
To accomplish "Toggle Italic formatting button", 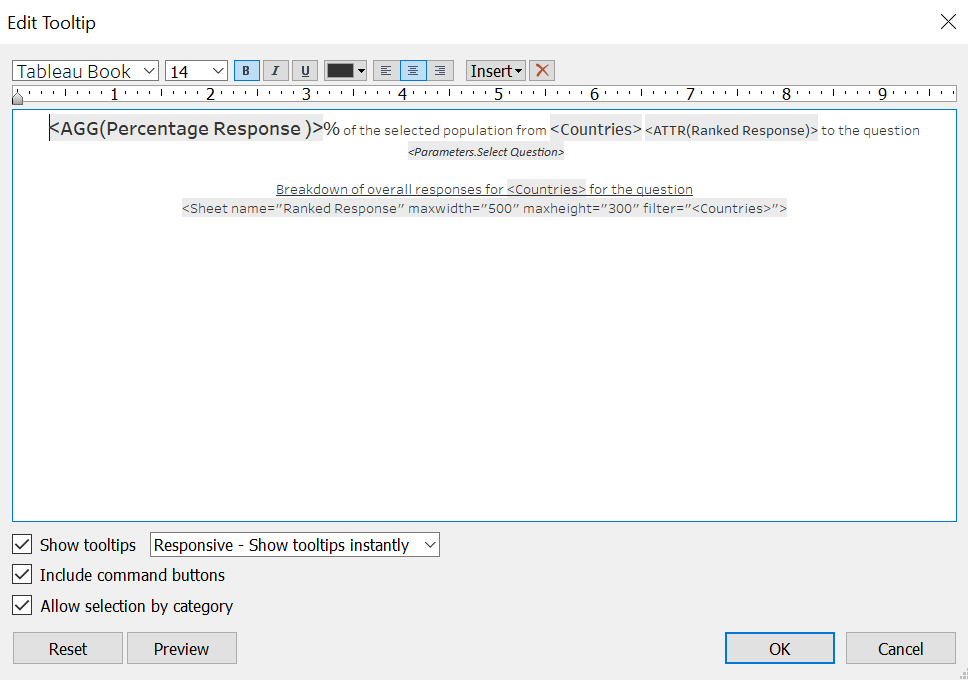I will tap(276, 71).
